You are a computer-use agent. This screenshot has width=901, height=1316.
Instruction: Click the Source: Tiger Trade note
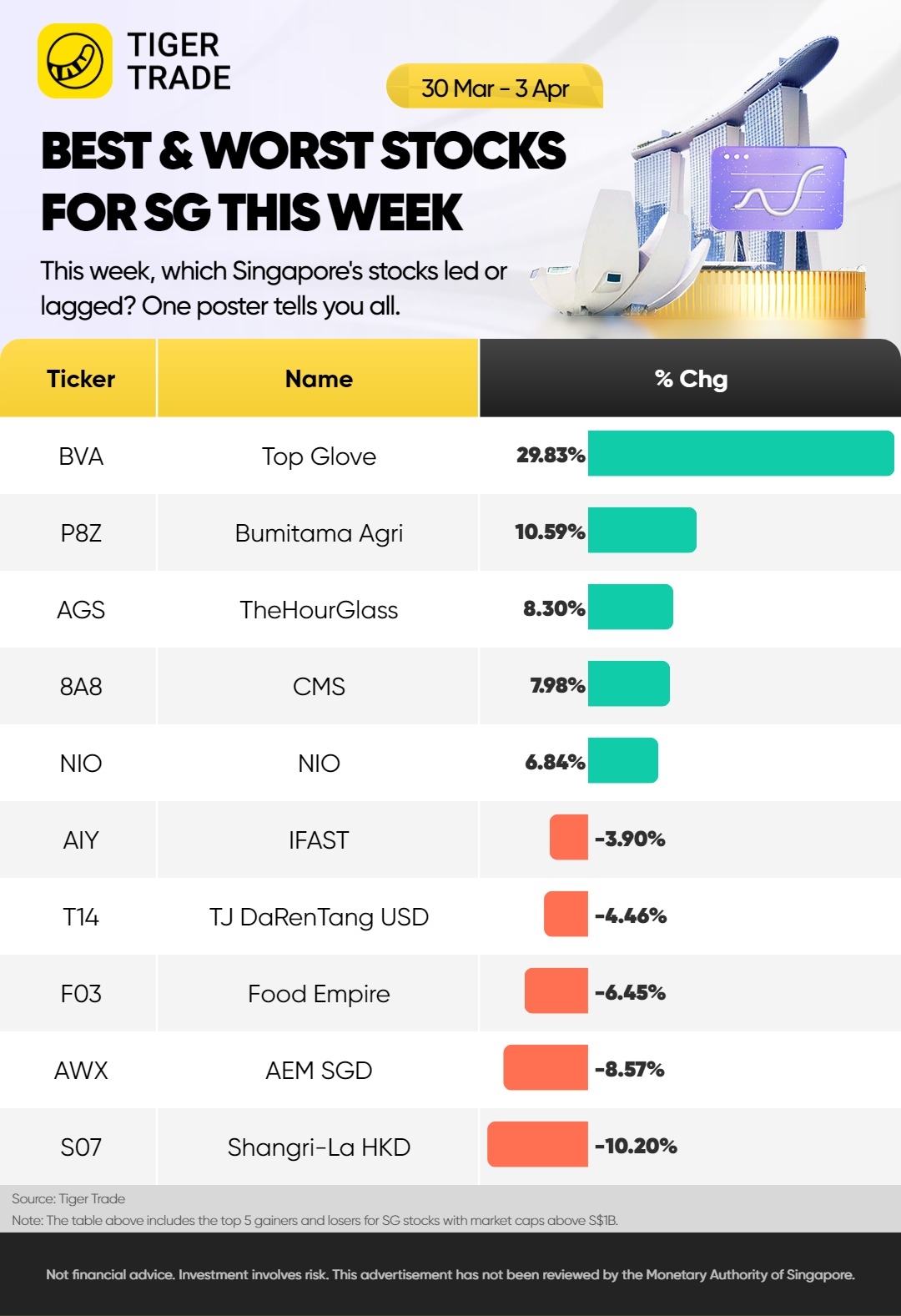68,1198
